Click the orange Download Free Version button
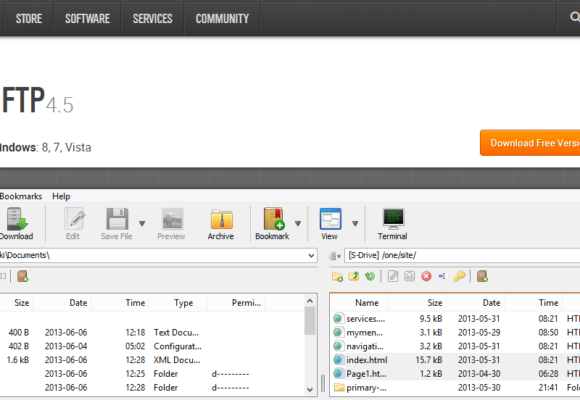Viewport: 580px width, 400px height. (530, 143)
